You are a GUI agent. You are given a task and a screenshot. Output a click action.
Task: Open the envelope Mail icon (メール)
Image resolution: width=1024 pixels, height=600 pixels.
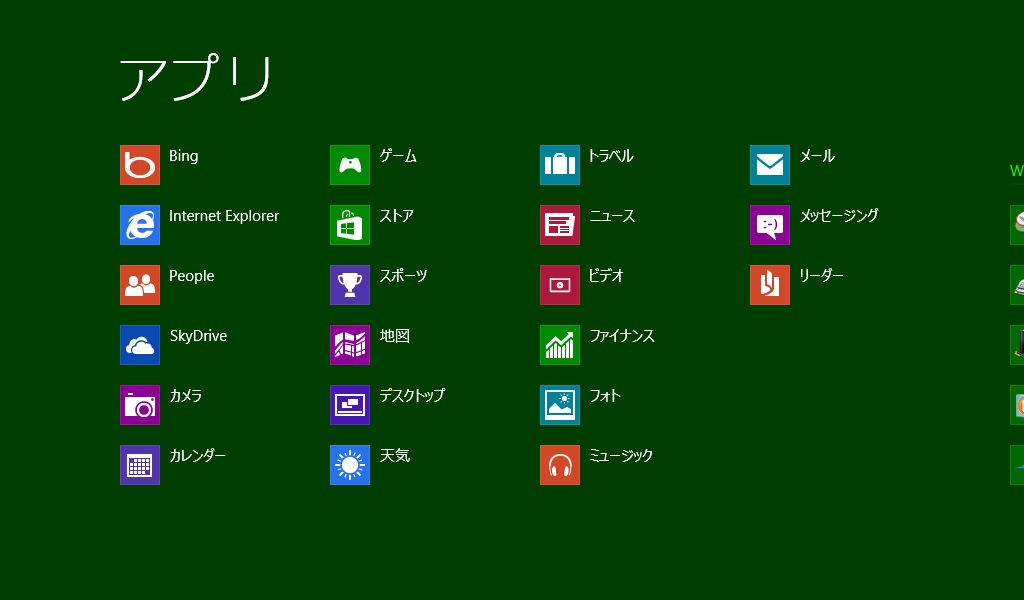[x=770, y=165]
